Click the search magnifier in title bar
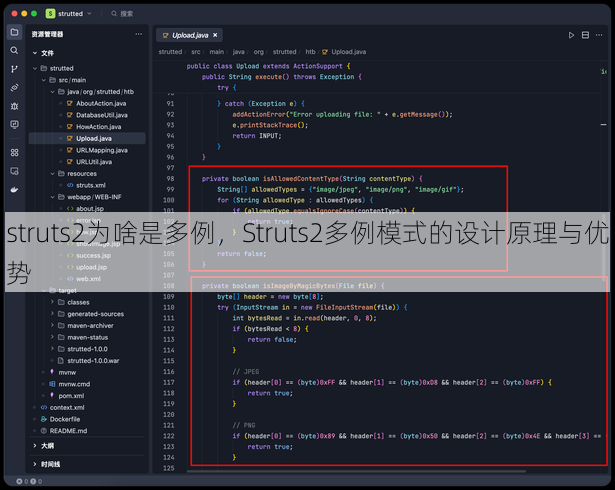The width and height of the screenshot is (615, 490). (x=114, y=14)
